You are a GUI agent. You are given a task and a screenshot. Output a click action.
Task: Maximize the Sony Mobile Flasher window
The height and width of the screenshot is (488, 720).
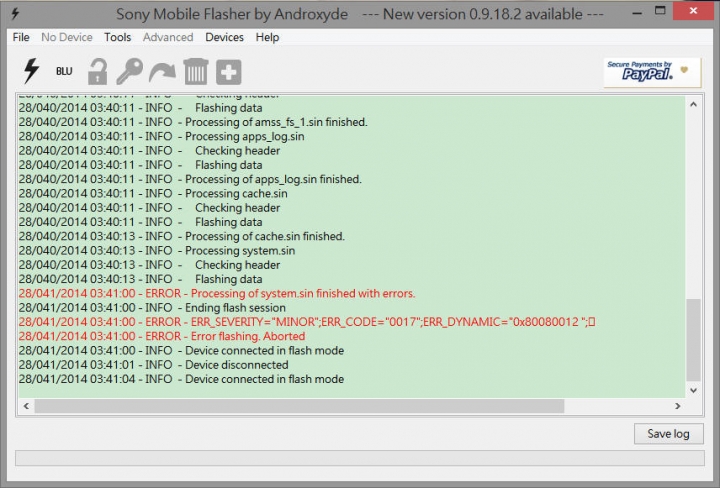click(x=660, y=11)
